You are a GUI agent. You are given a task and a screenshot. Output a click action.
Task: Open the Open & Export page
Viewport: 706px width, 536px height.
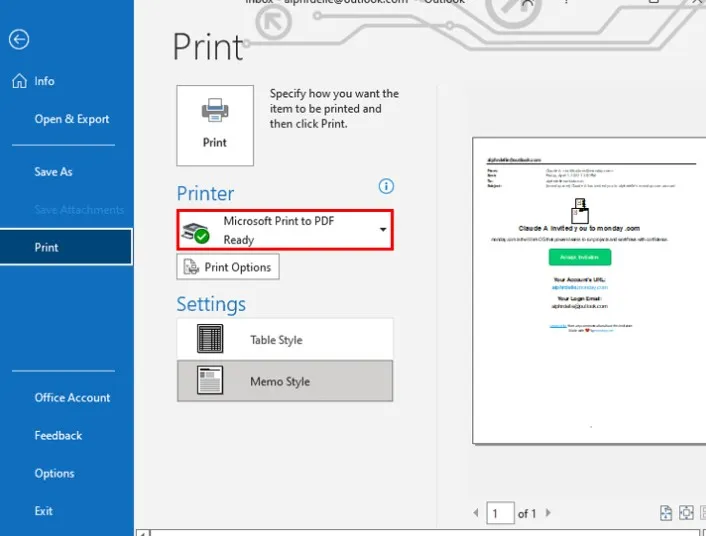click(71, 119)
